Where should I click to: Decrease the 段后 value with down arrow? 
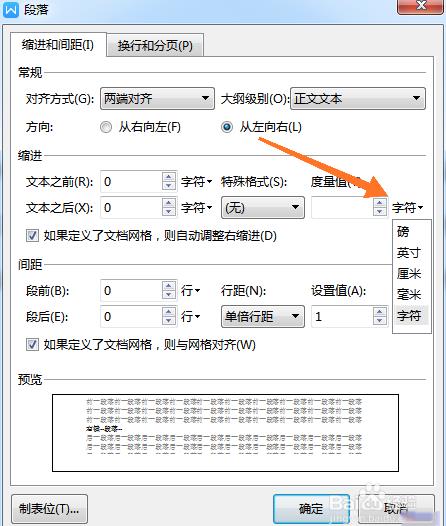pyautogui.click(x=169, y=321)
